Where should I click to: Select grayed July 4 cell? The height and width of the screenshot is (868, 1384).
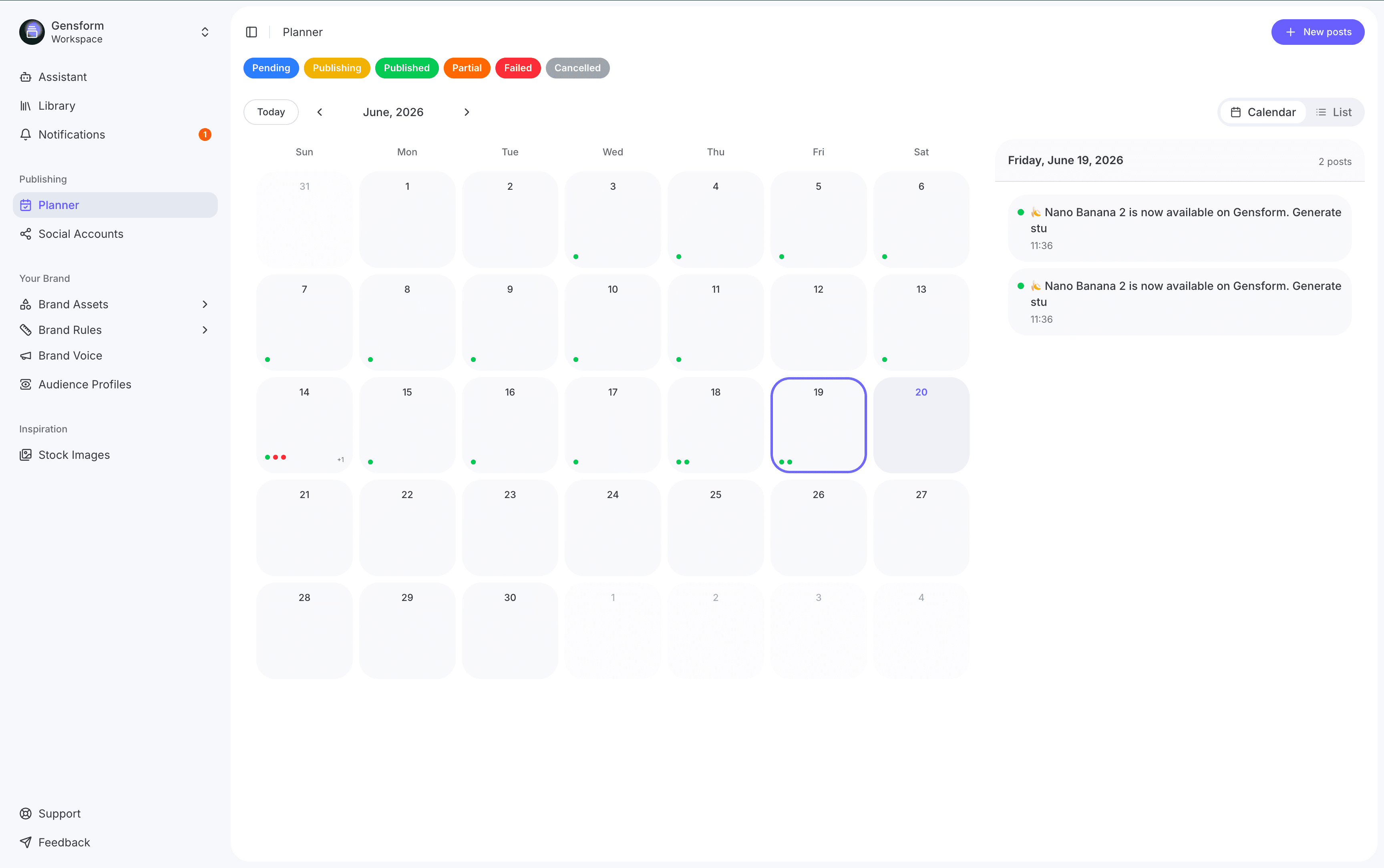coord(921,630)
